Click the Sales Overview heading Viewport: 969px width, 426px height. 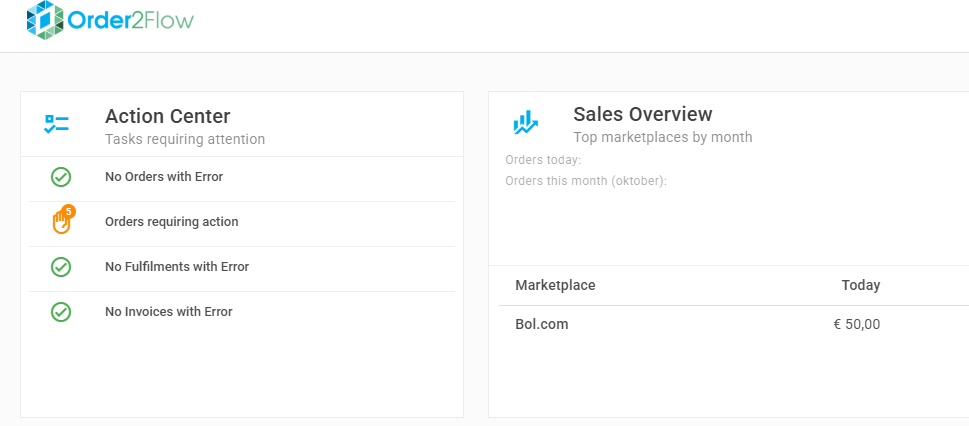point(642,114)
